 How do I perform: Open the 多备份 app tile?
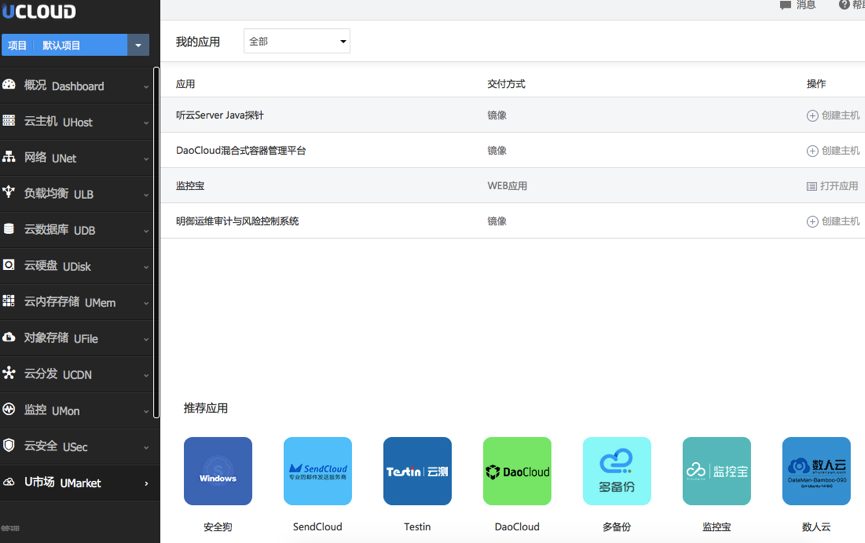617,471
